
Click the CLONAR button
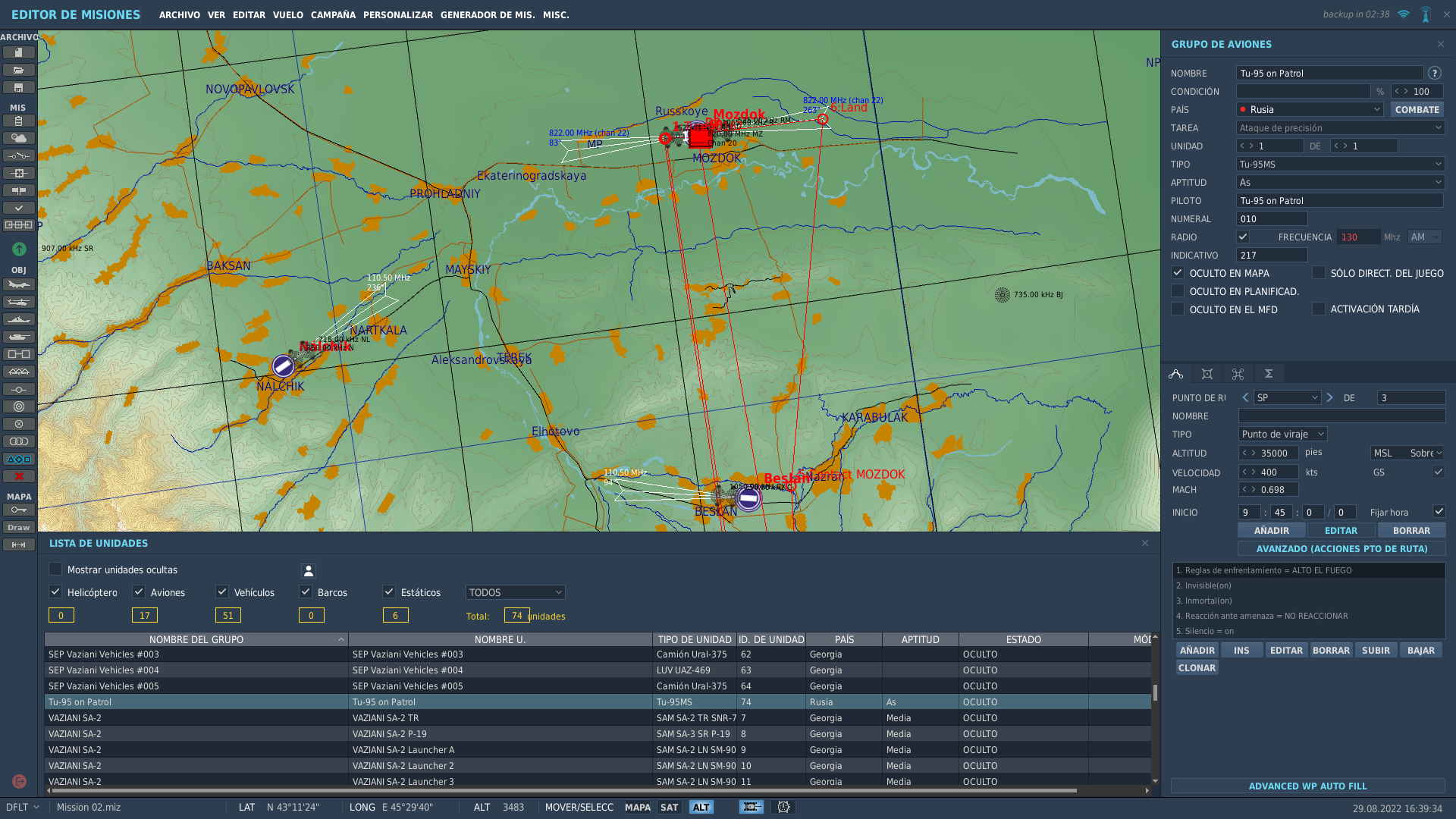[x=1197, y=667]
